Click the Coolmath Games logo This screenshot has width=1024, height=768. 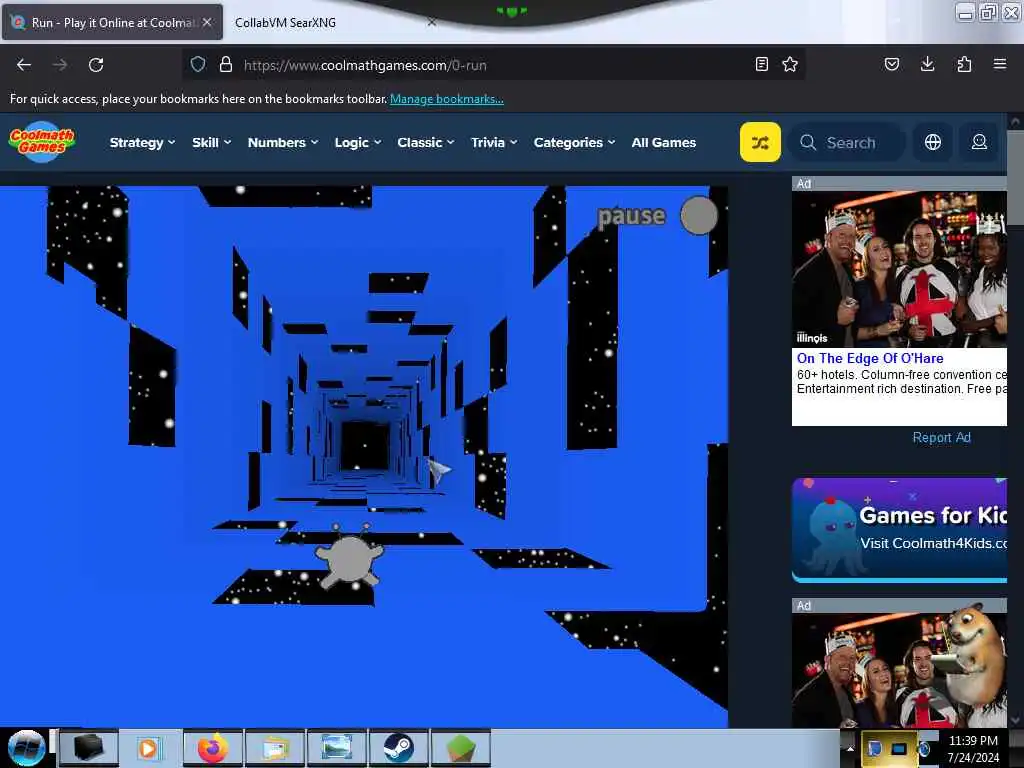(42, 141)
